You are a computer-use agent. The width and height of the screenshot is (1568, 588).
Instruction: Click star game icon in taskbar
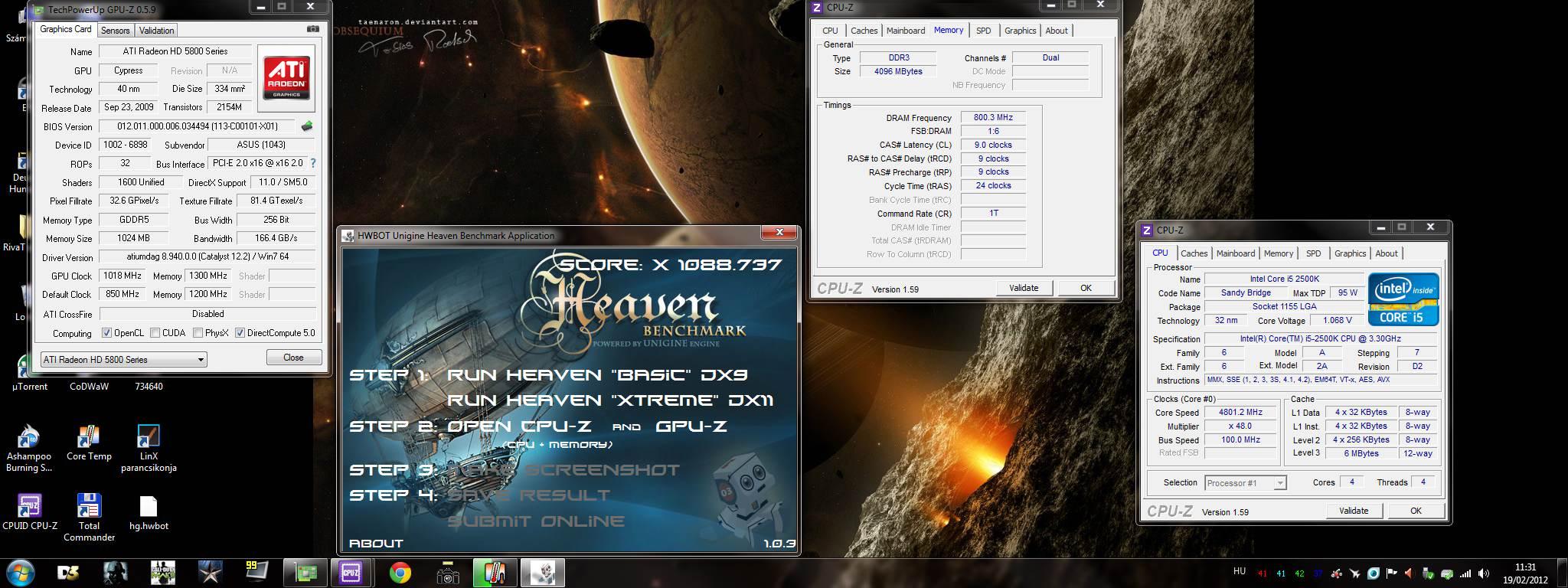click(x=210, y=572)
